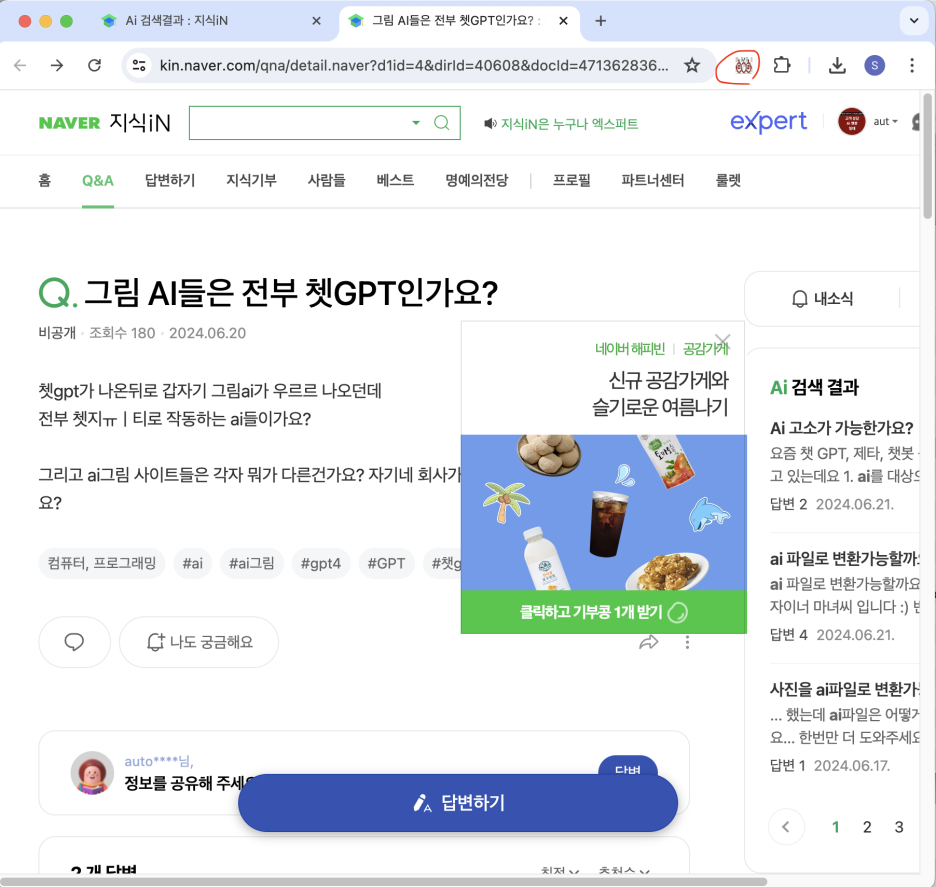Open '지식iN은 누구나 엑스퍼트' notice link
936x887 pixels.
(x=569, y=124)
